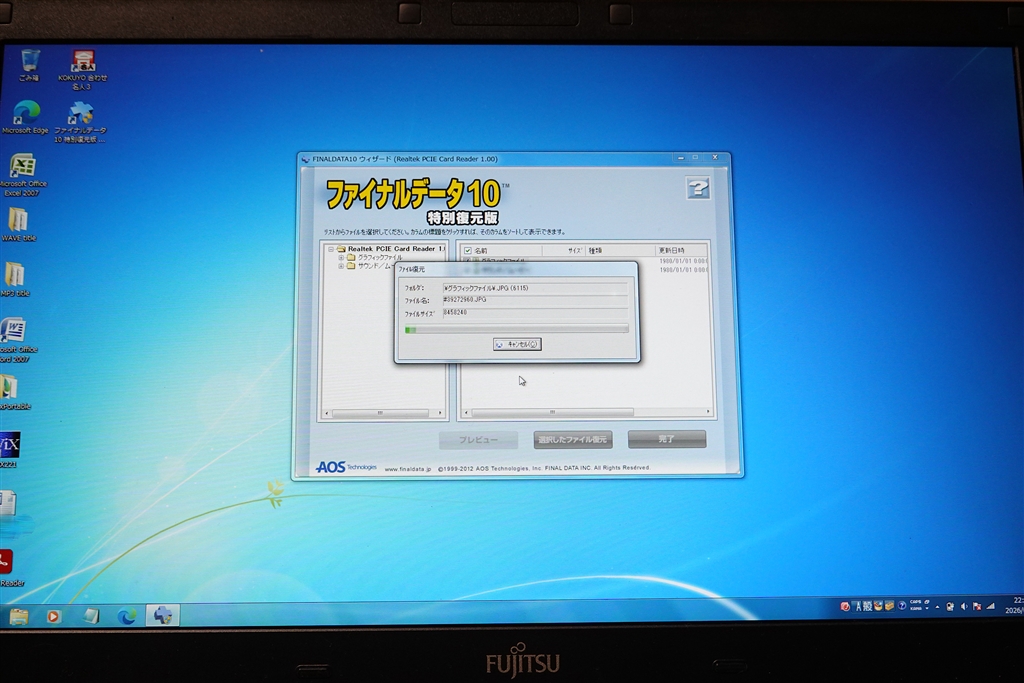Click the file list horizontal scrollbar

(586, 413)
